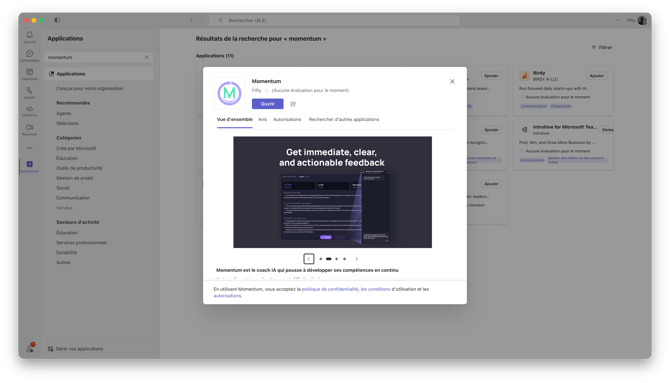This screenshot has height=383, width=670.
Task: Click the Momentum app logo
Action: (x=229, y=93)
